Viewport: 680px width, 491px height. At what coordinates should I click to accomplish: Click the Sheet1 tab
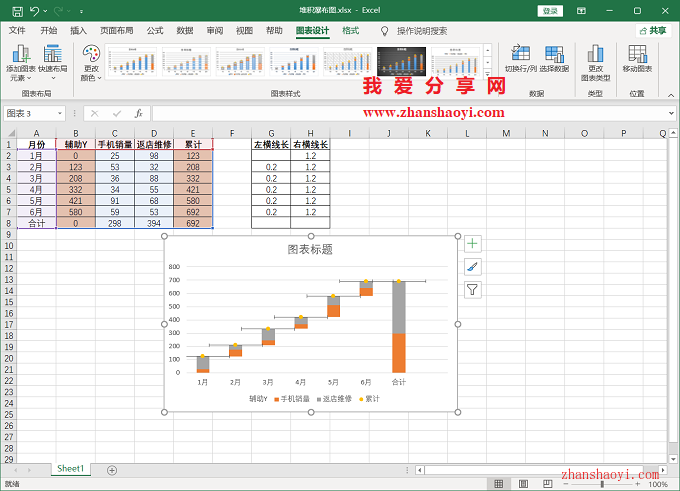[70, 469]
